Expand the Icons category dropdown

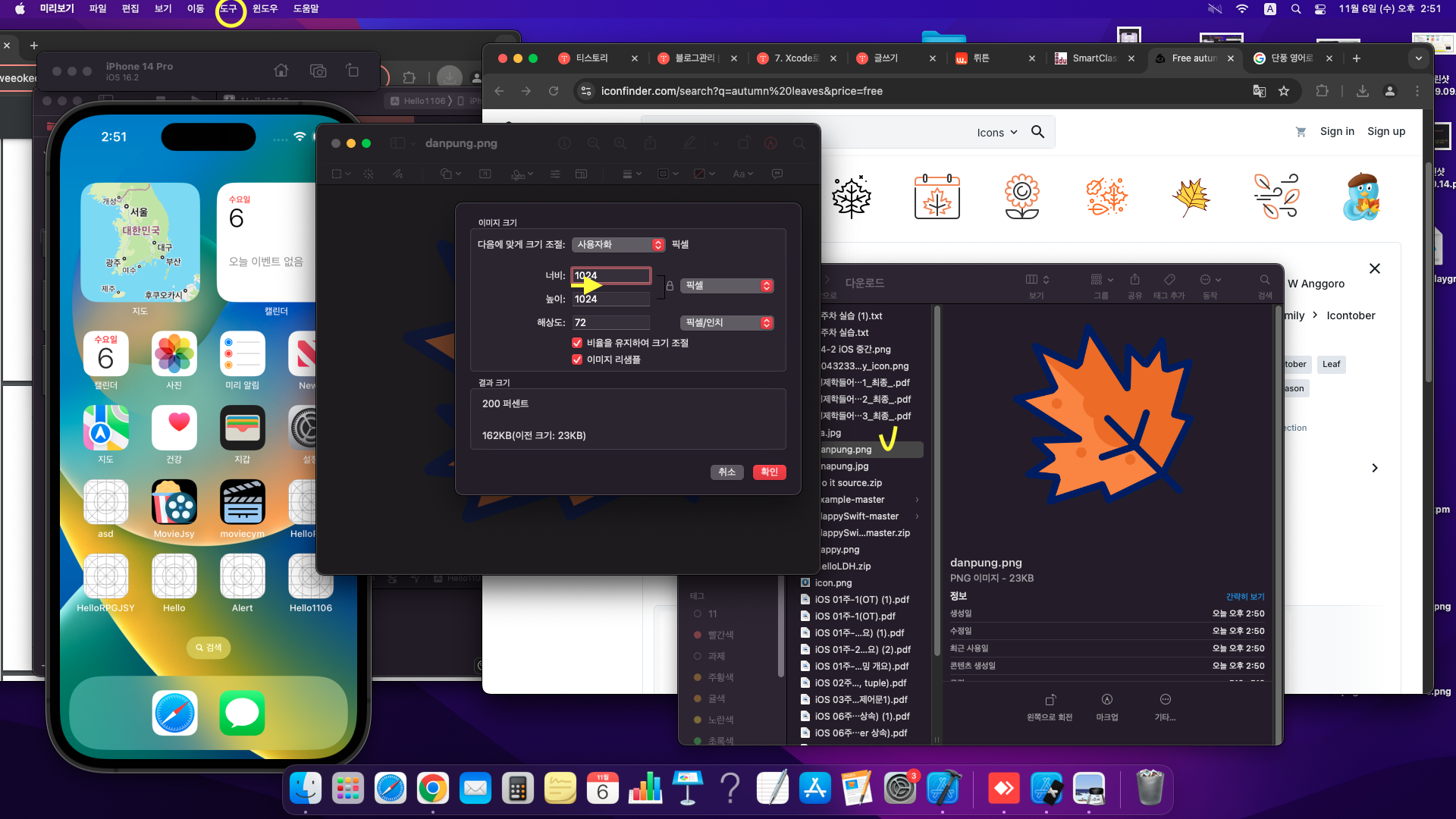996,133
